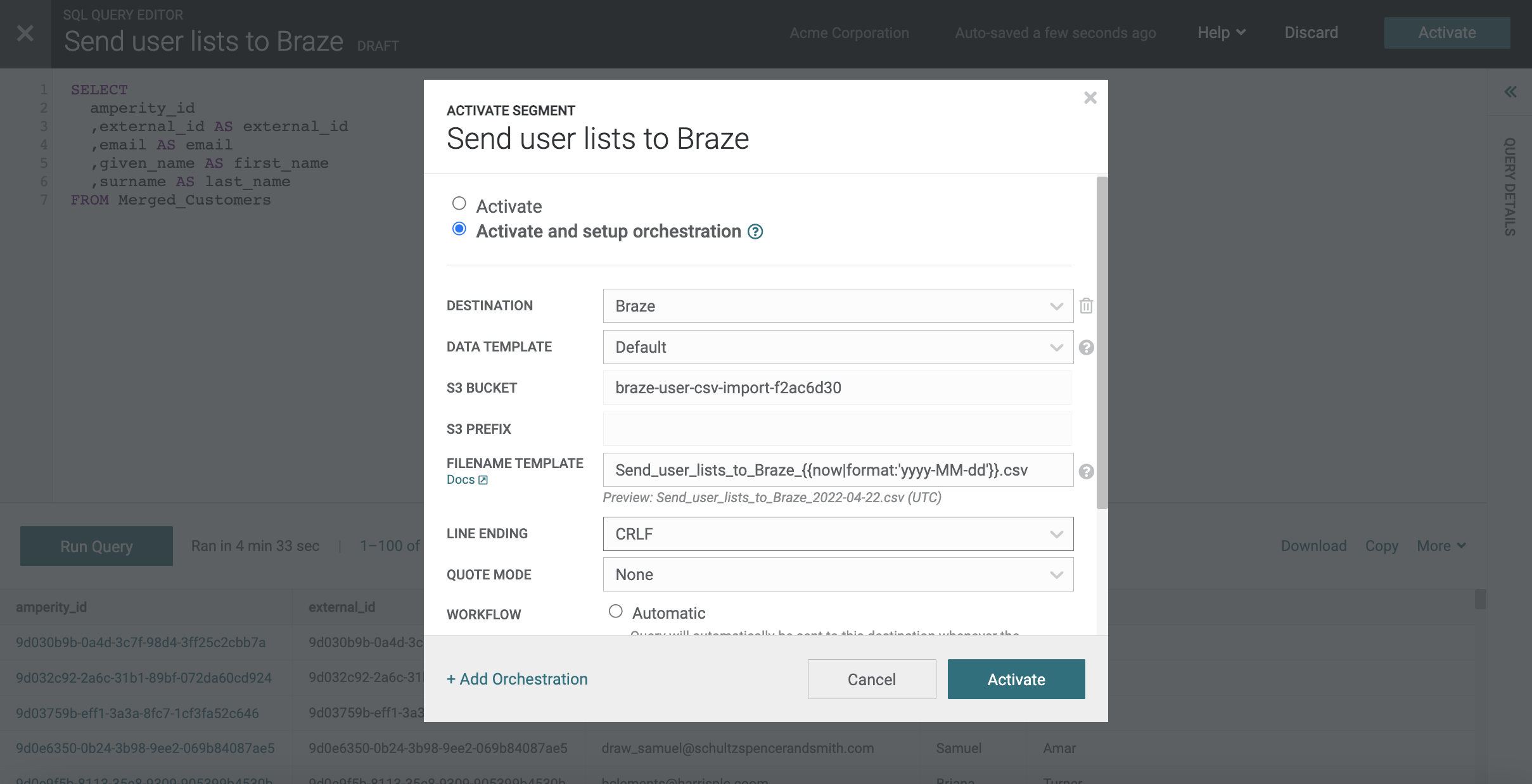Open the Destination dropdown showing Braze
This screenshot has width=1532, height=784.
[x=838, y=306]
